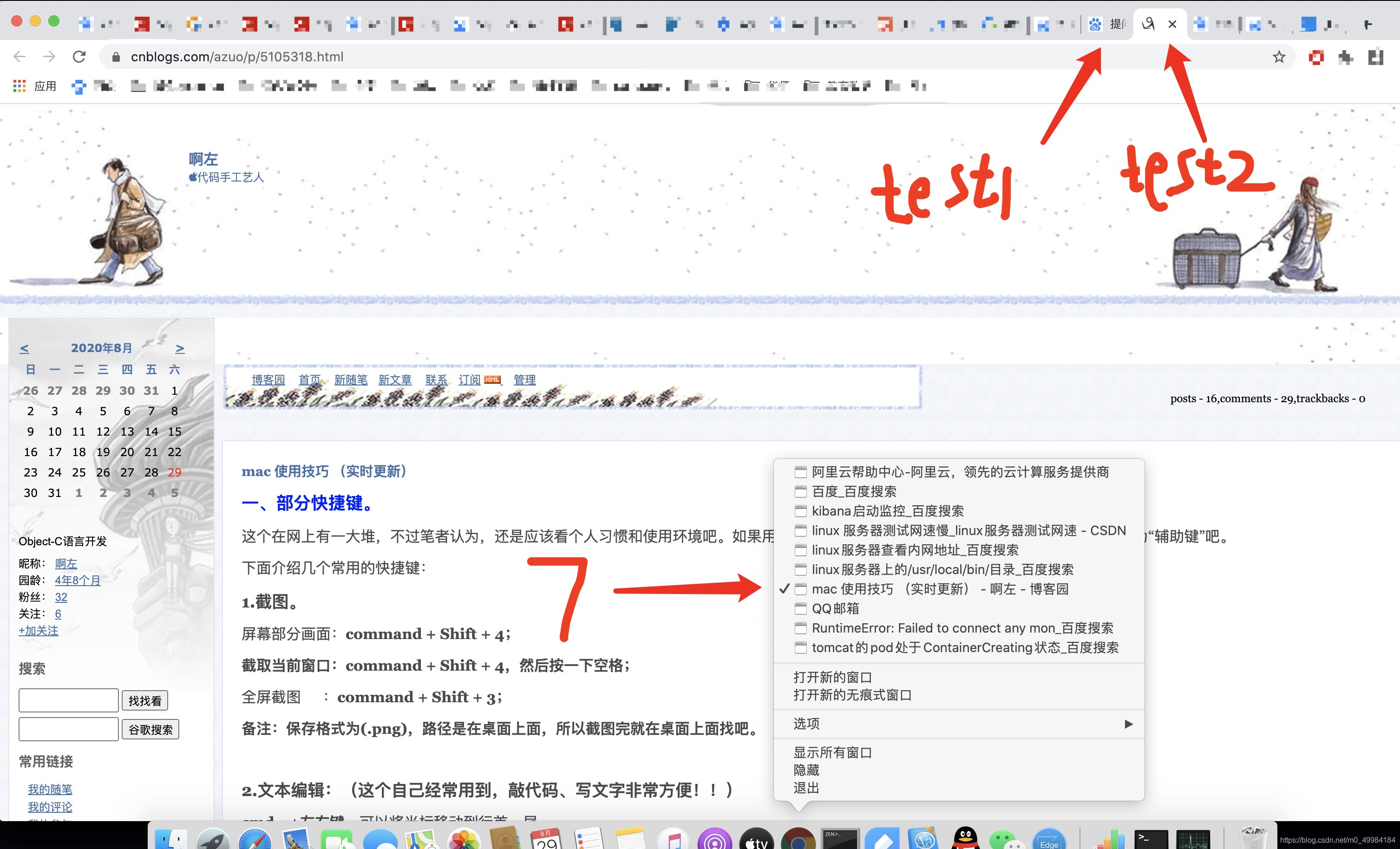Viewport: 1400px width, 849px height.
Task: Go back using the back arrow
Action: point(20,57)
